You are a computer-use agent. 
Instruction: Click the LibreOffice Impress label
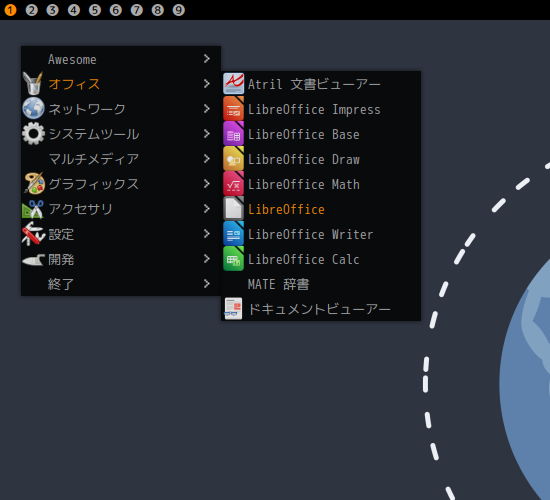314,109
